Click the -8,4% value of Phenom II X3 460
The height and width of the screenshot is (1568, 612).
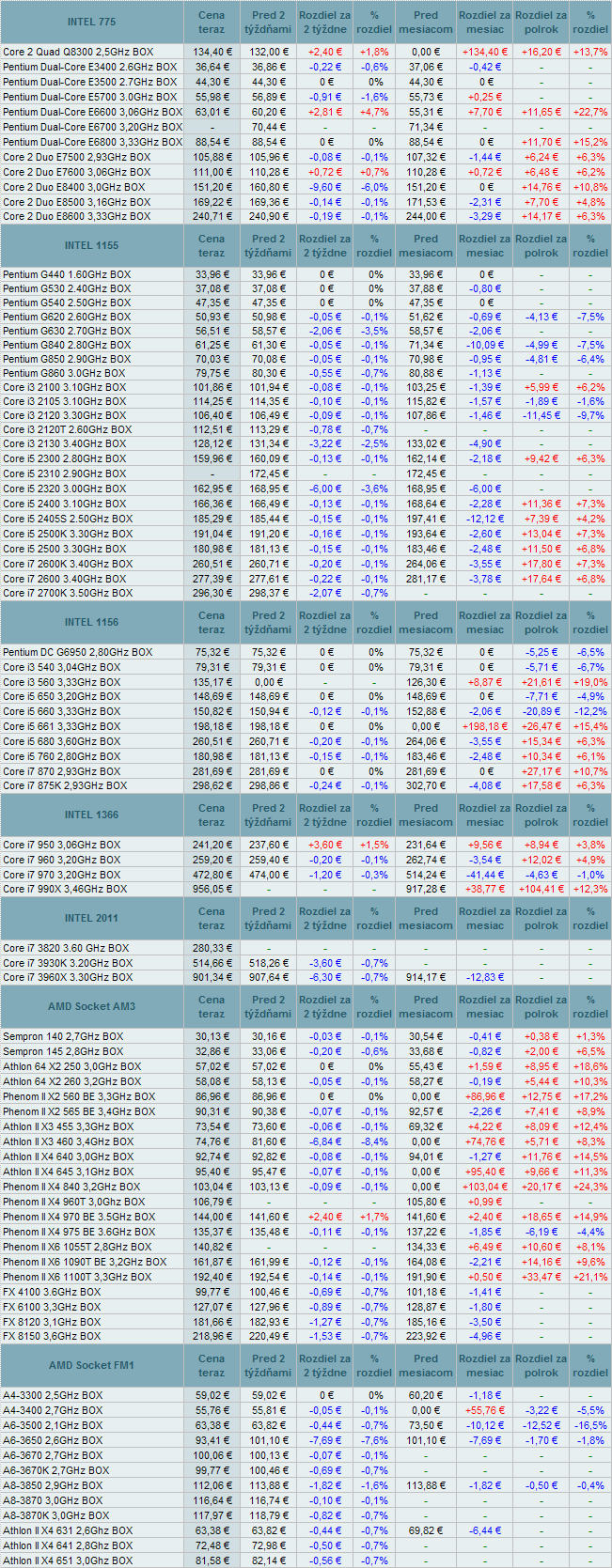click(374, 1141)
